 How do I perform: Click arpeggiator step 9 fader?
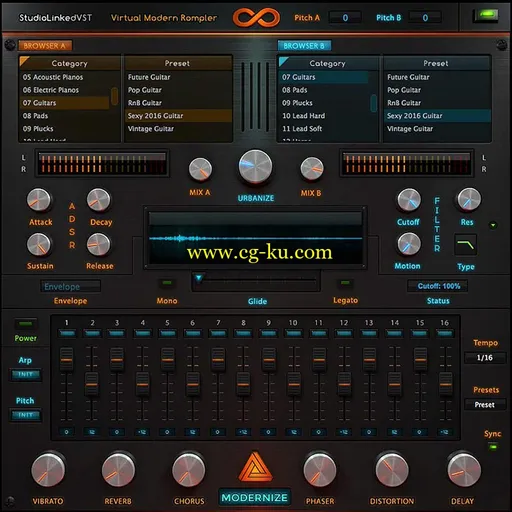point(269,359)
